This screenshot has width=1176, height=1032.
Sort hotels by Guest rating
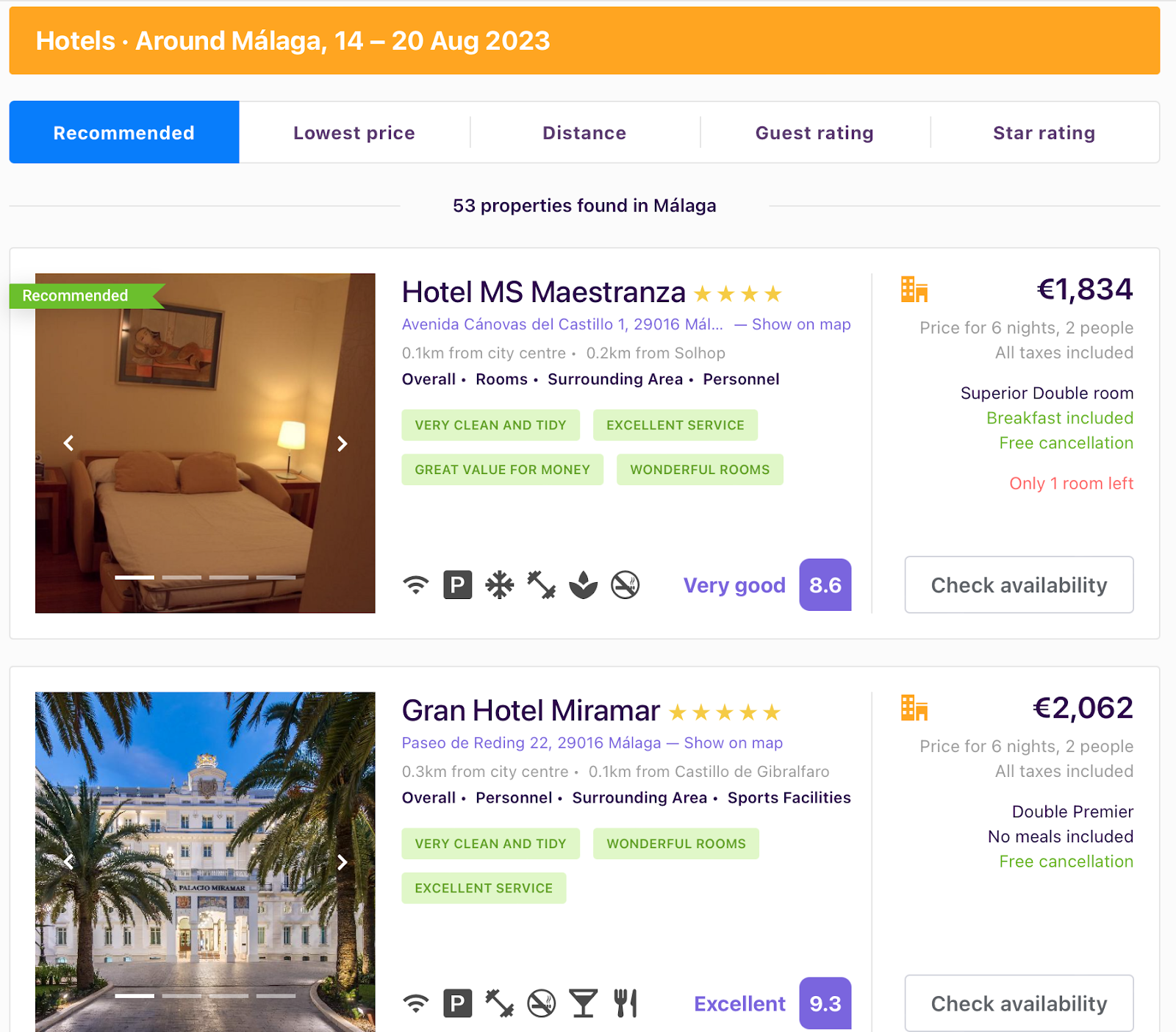point(814,132)
